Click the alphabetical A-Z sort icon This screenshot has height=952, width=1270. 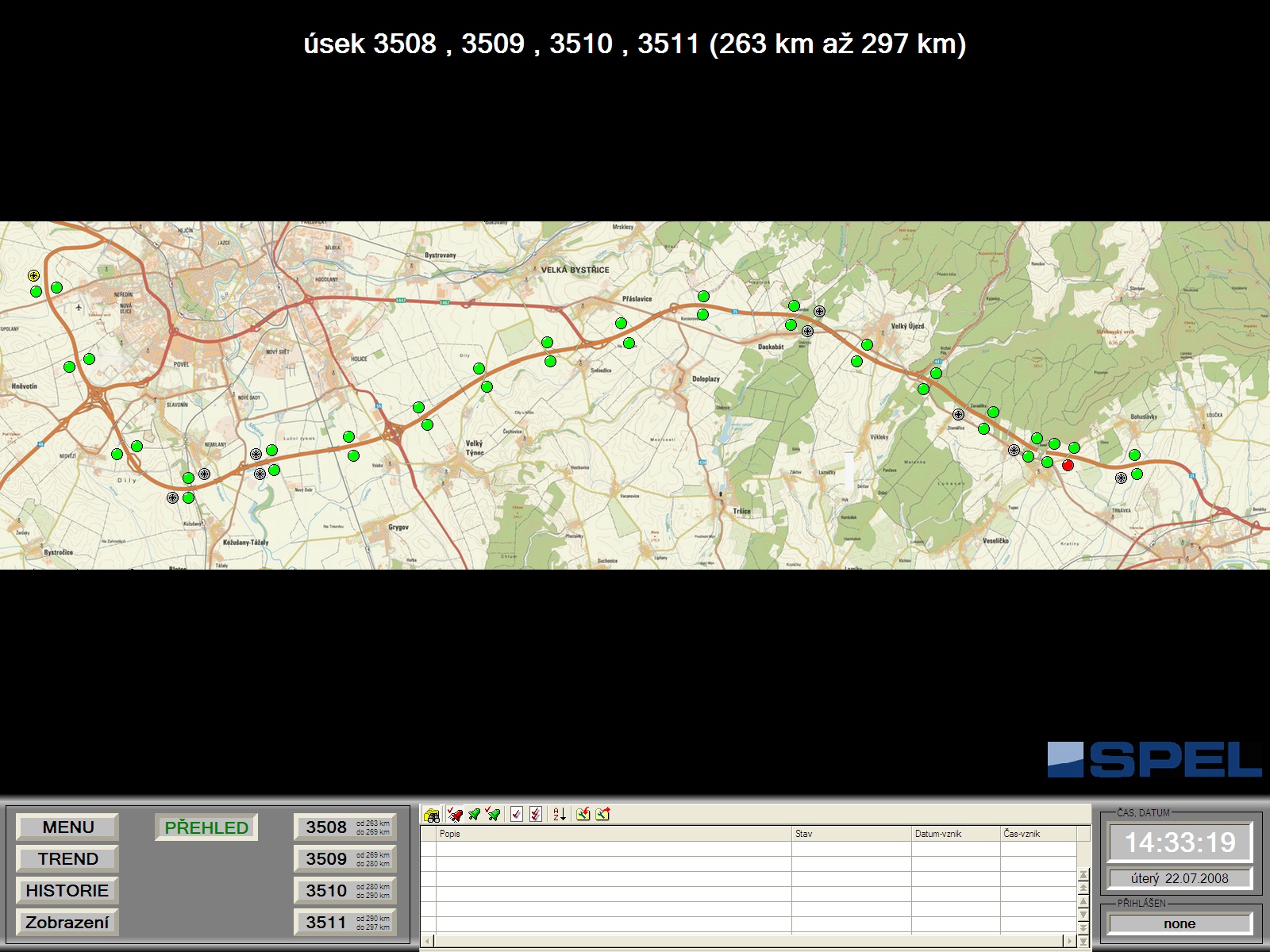tap(559, 815)
